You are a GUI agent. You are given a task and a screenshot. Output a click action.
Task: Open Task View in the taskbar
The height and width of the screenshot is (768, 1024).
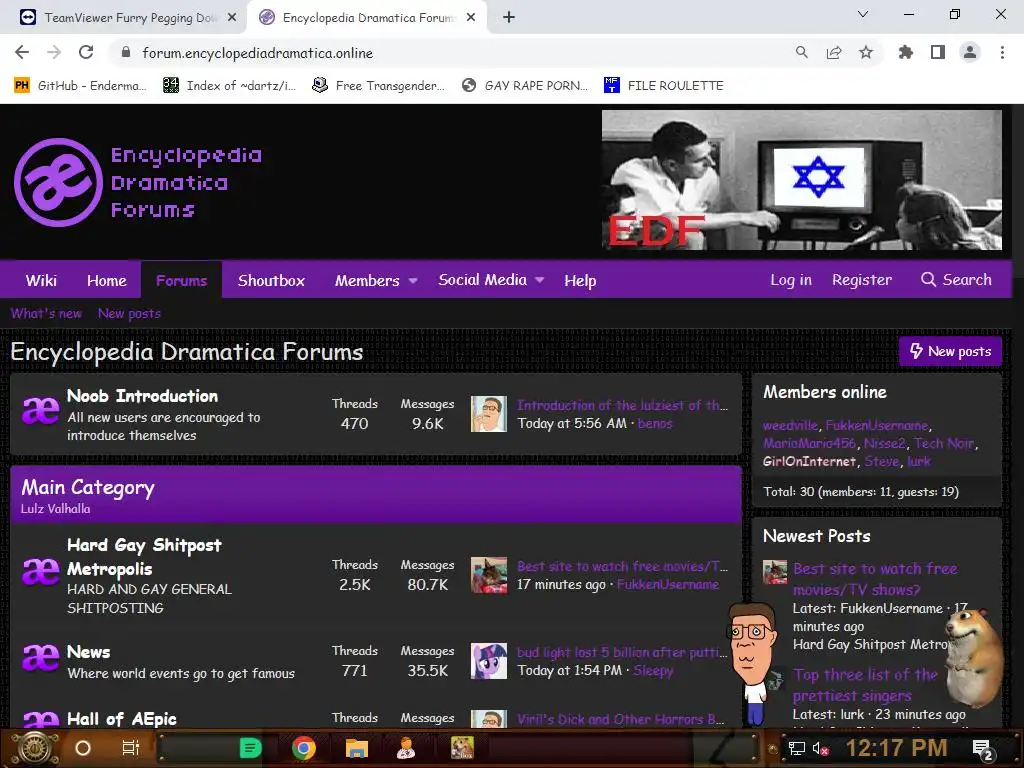click(131, 748)
